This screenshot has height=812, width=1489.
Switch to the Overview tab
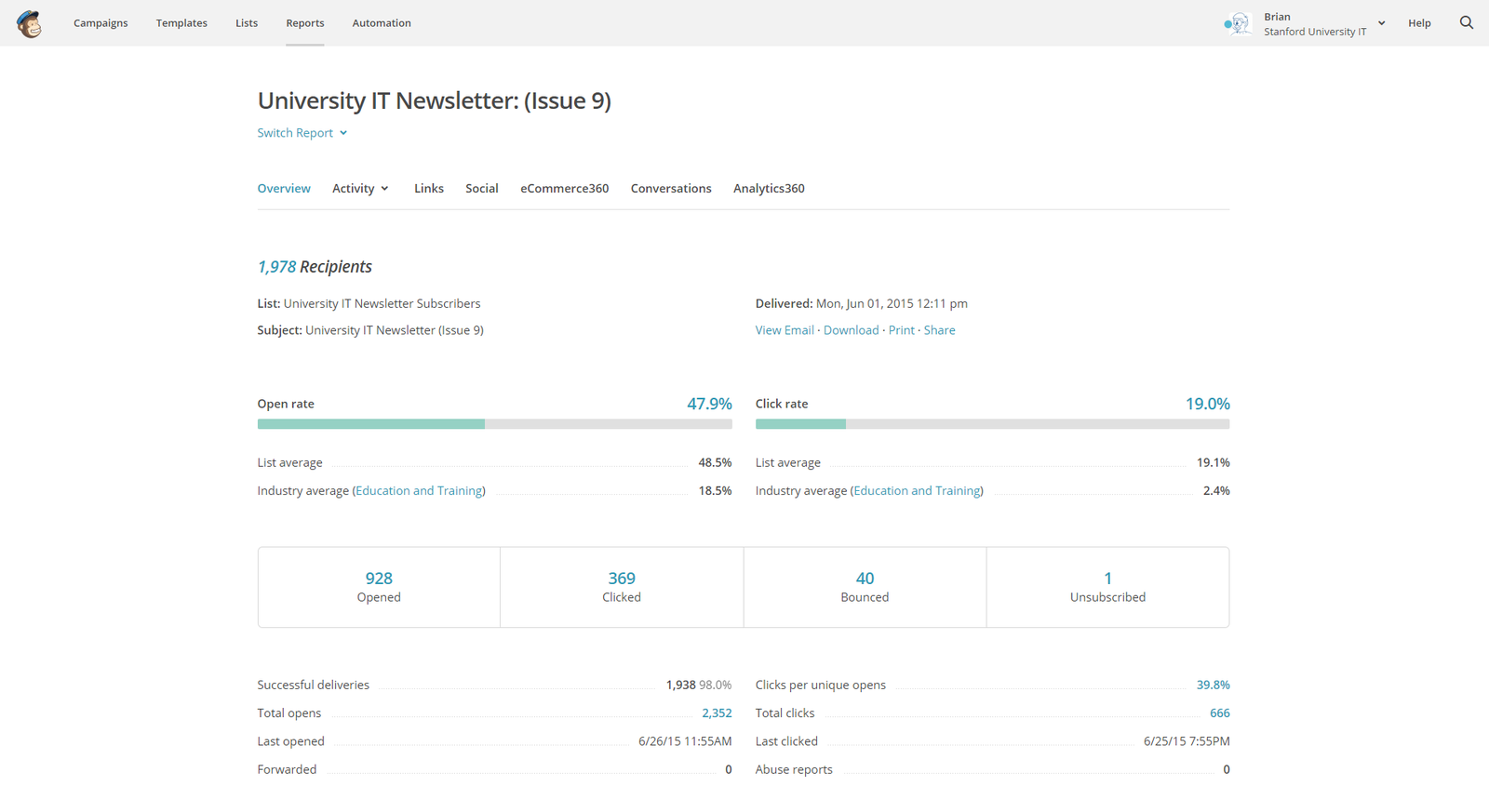(284, 188)
